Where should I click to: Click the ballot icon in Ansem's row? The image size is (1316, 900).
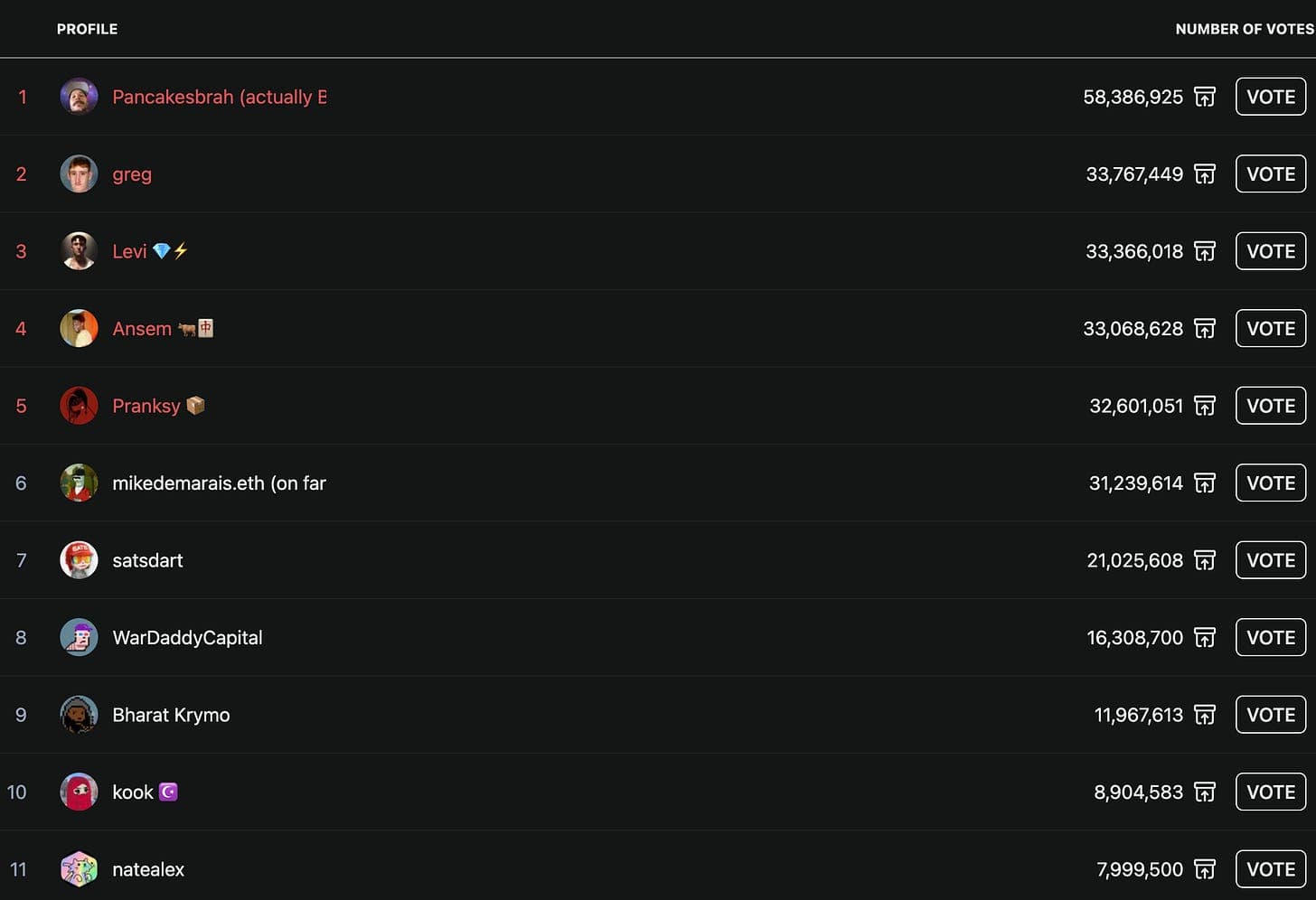[x=1205, y=328]
